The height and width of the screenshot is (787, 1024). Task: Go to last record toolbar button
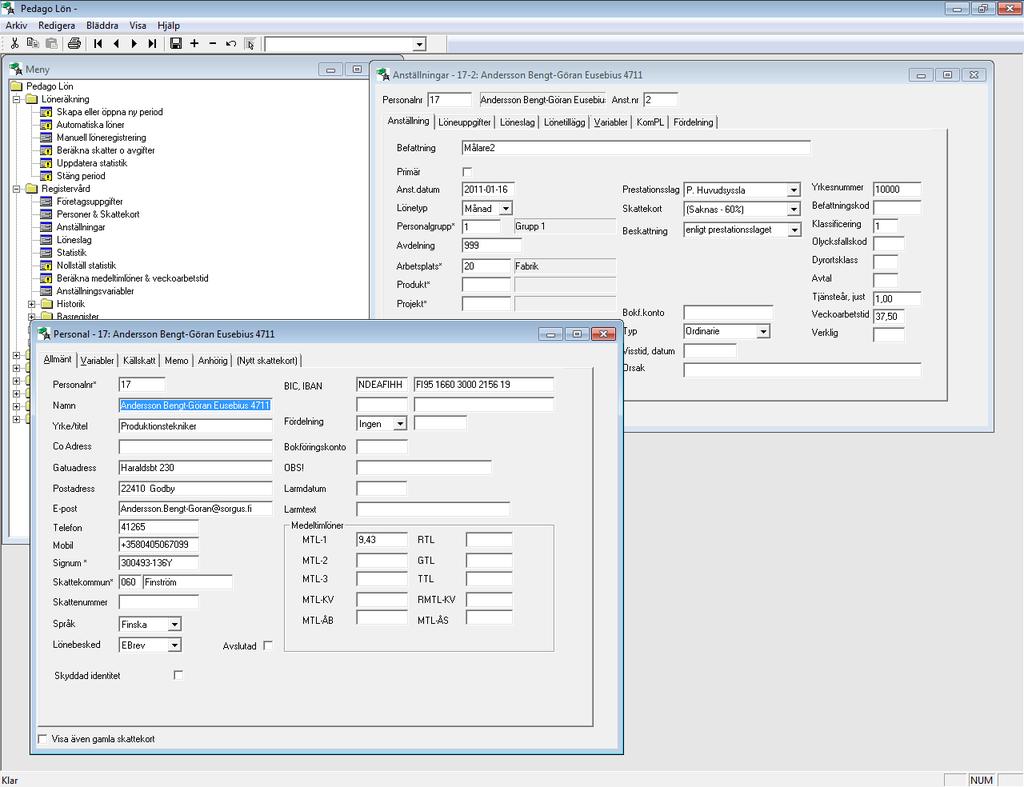152,44
